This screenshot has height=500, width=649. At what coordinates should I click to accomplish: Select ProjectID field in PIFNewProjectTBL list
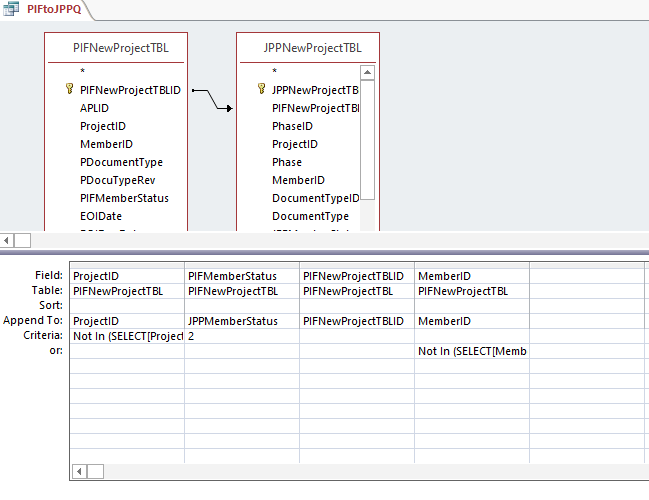[103, 126]
